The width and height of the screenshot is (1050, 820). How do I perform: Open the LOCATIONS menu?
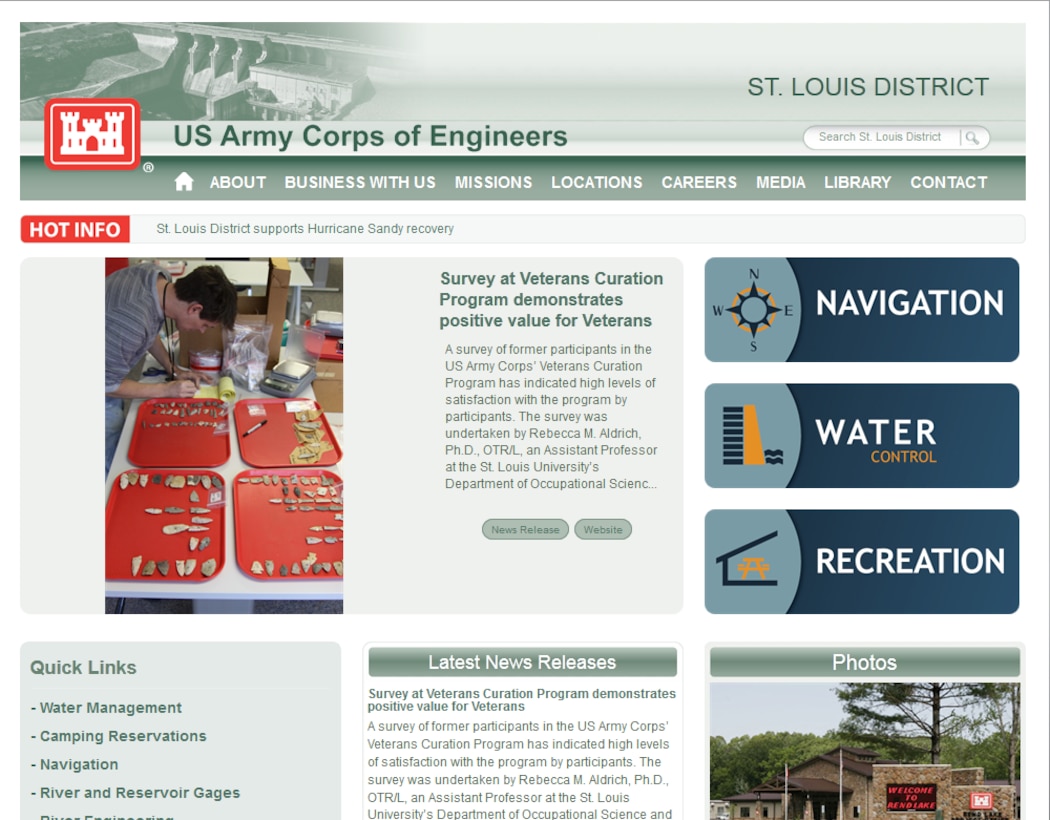[x=597, y=182]
